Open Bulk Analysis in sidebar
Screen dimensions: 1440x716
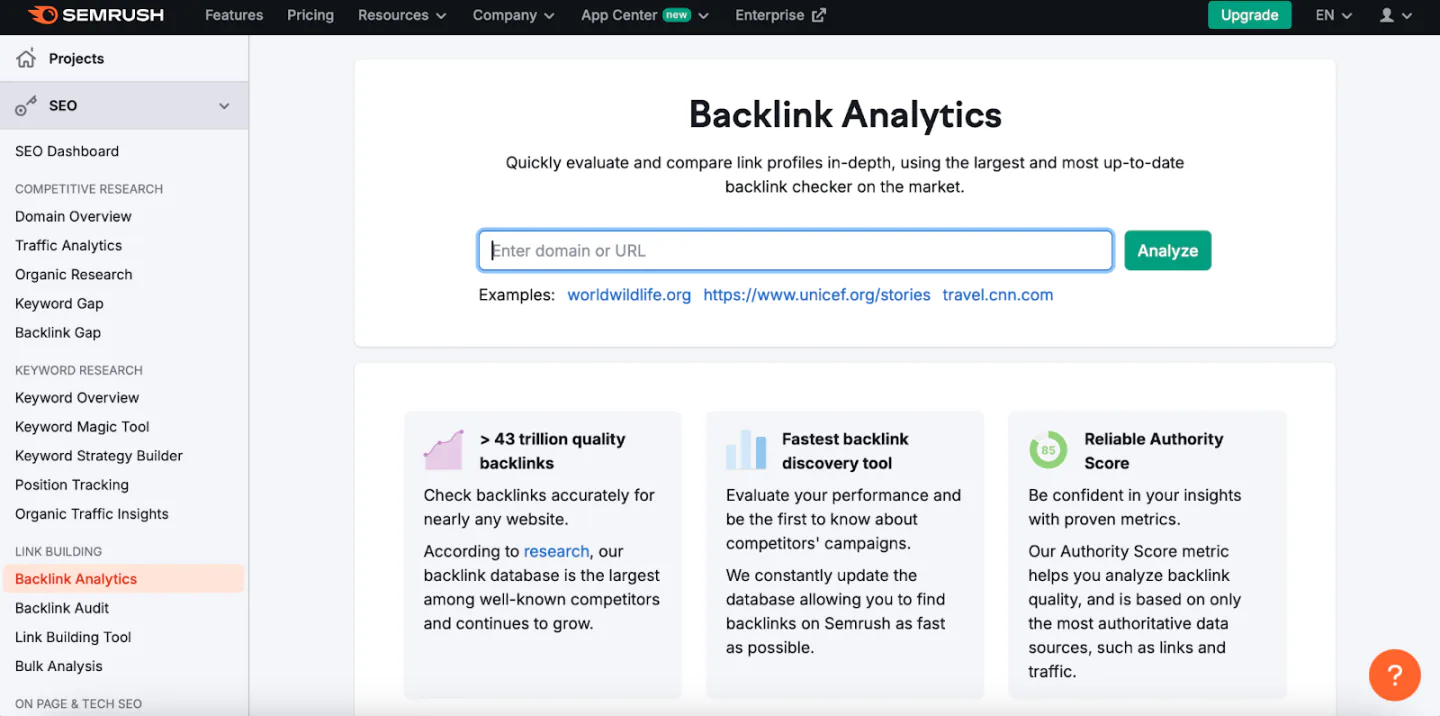click(x=59, y=666)
